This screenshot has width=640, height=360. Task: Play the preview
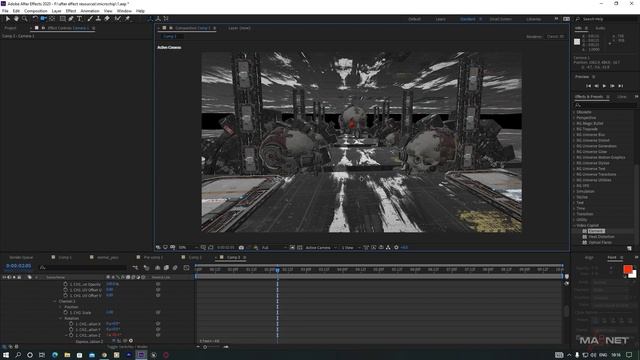coord(604,86)
